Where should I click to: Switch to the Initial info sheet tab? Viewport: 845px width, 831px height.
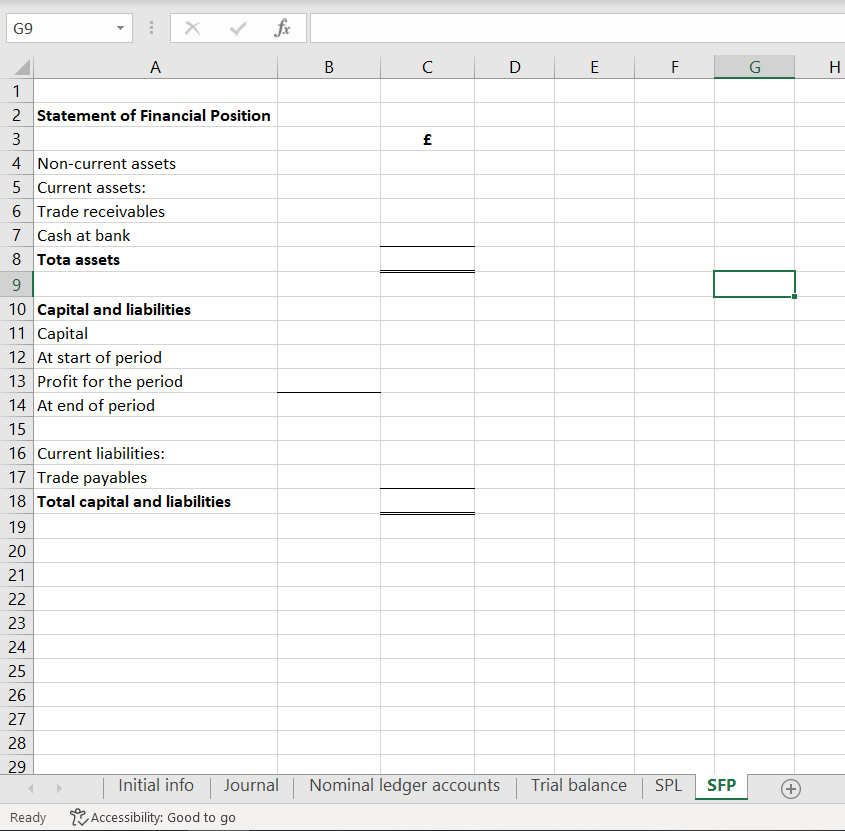[x=156, y=786]
